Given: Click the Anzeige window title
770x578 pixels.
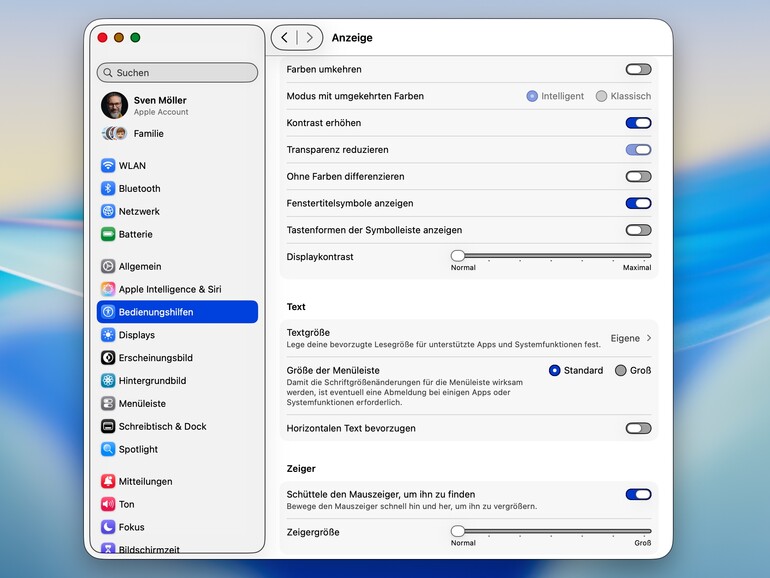Looking at the screenshot, I should tap(352, 38).
